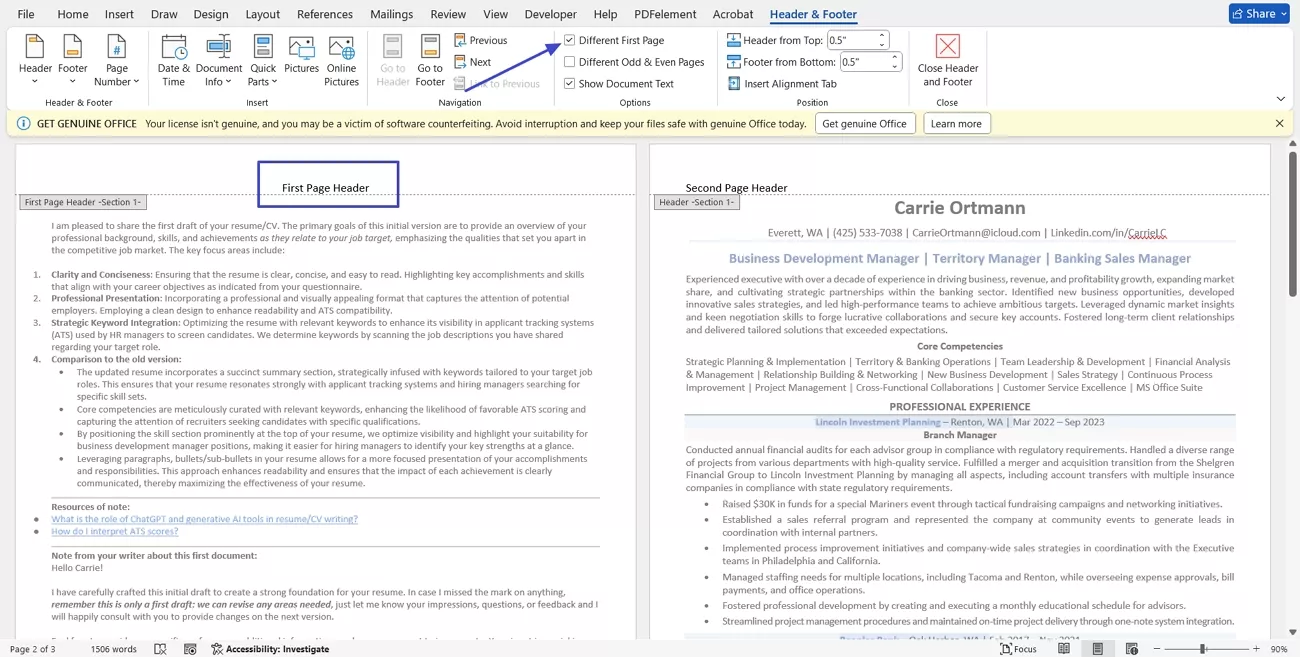1300x657 pixels.
Task: Click Insert Alignment Tab icon
Action: (734, 84)
